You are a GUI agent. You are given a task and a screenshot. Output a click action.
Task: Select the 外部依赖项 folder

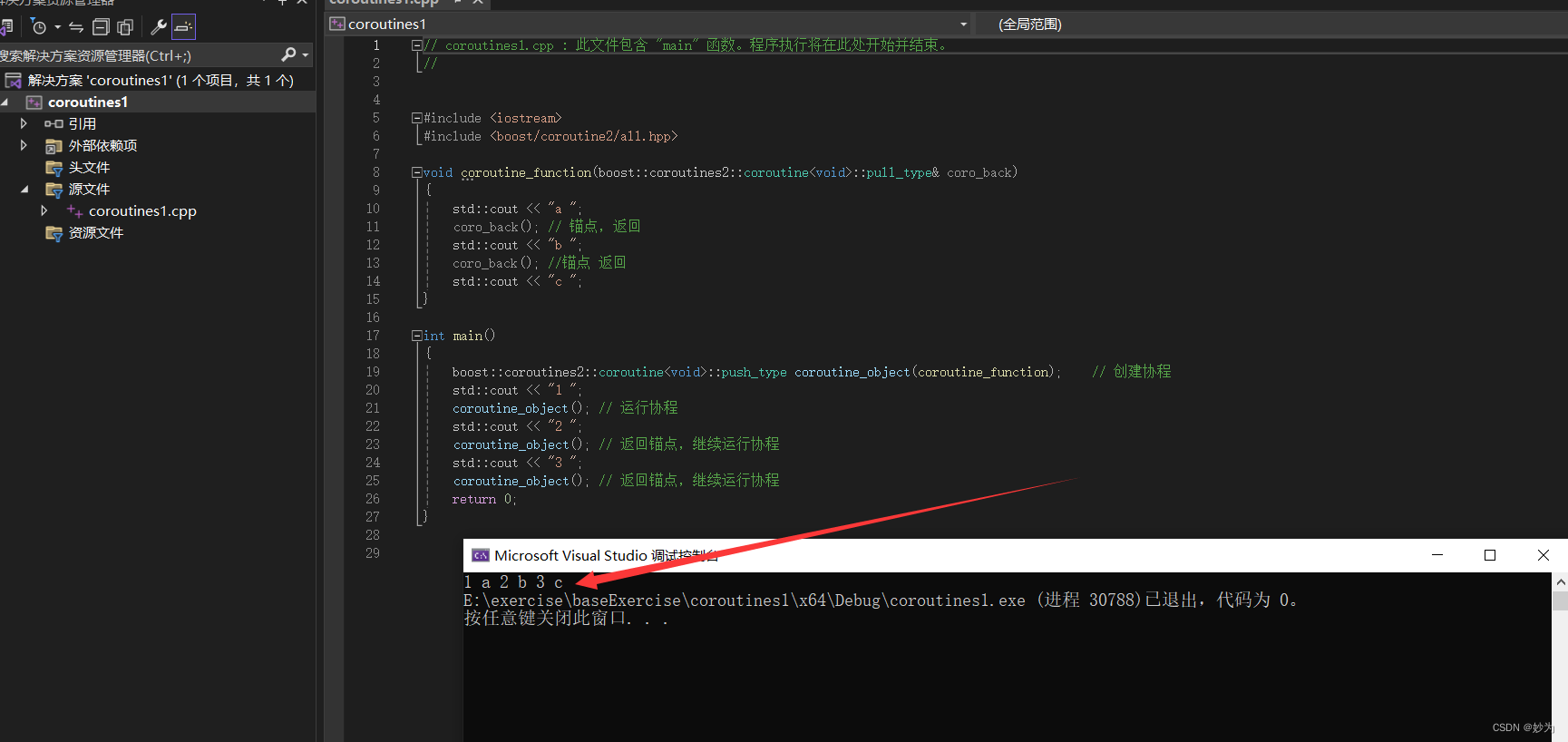102,146
